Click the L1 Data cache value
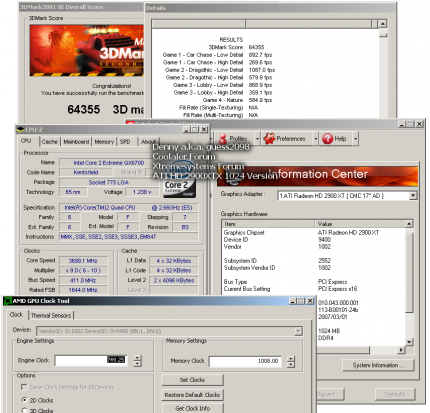Viewport: 430px width, 413px height. tap(174, 261)
